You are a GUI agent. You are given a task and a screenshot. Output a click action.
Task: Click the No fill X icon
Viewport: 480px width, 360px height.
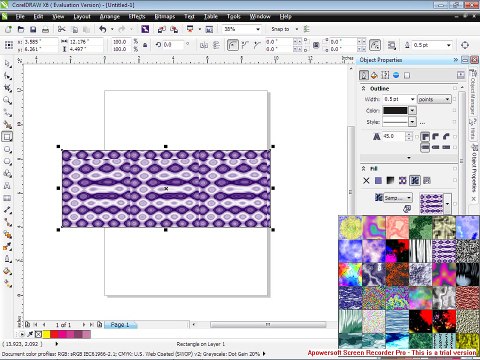(x=366, y=181)
